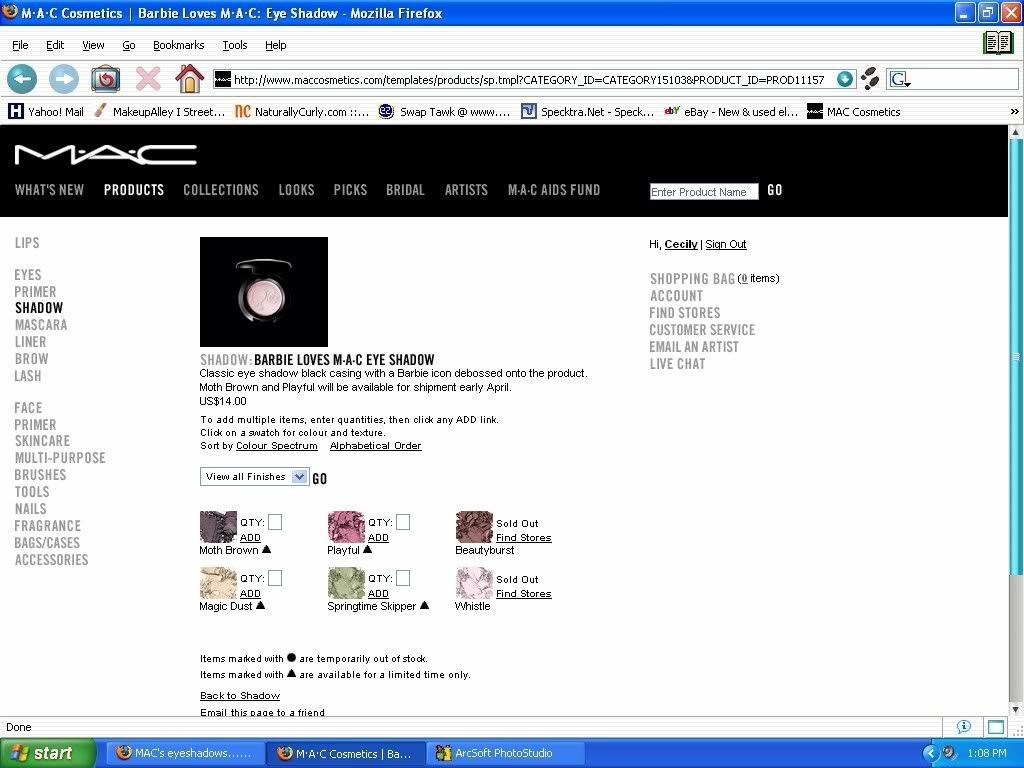Click the Springtime Skipper quantity box
This screenshot has width=1024, height=768.
pos(403,578)
